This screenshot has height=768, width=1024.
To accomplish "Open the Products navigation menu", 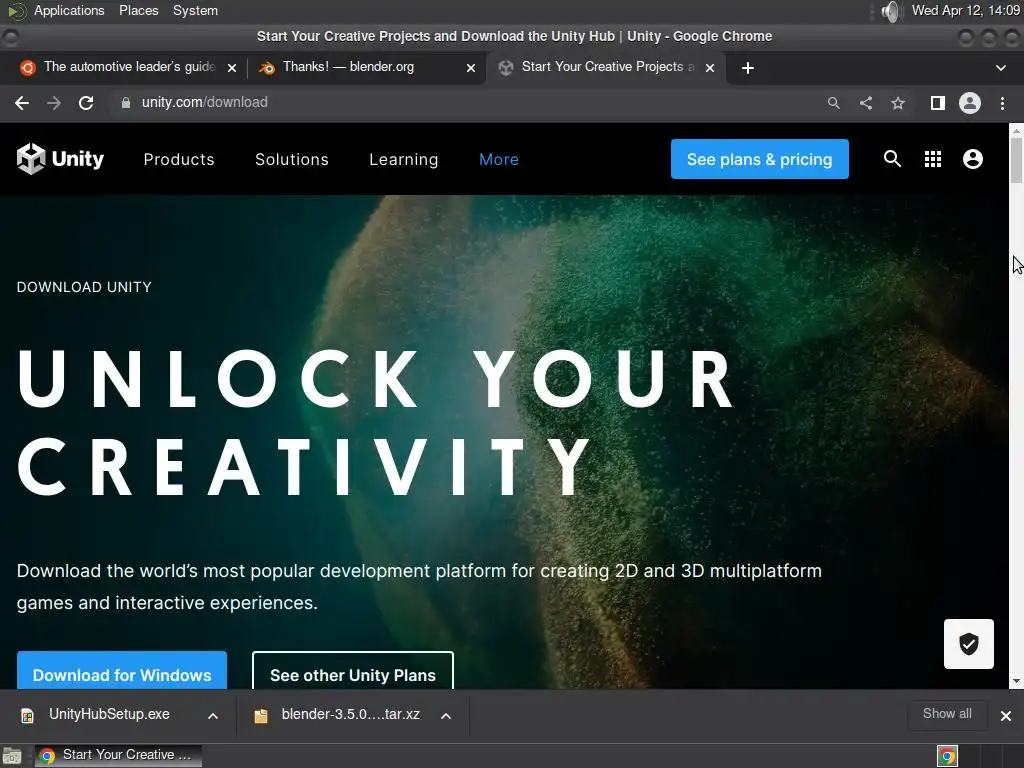I will click(x=179, y=159).
